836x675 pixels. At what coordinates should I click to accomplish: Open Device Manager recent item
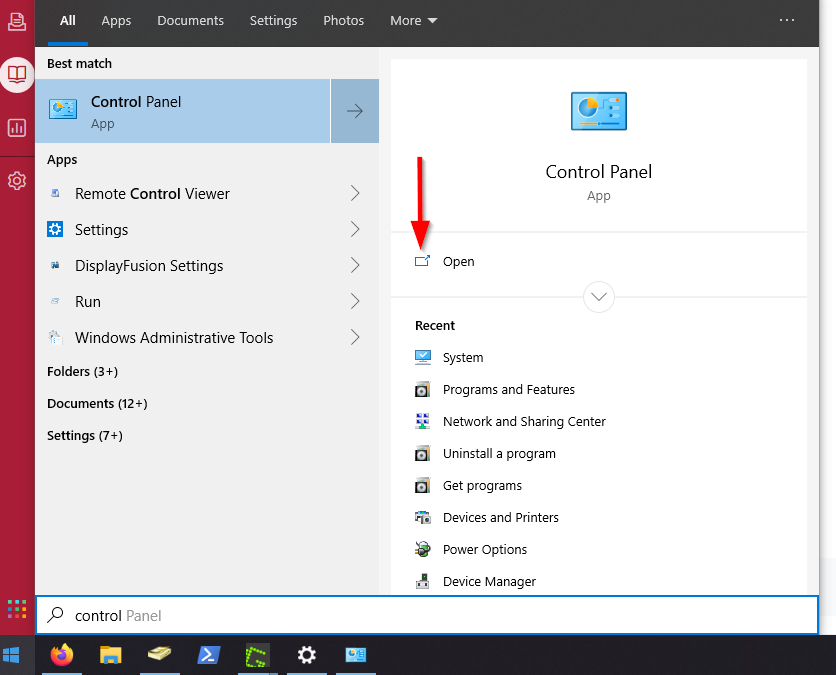click(489, 582)
